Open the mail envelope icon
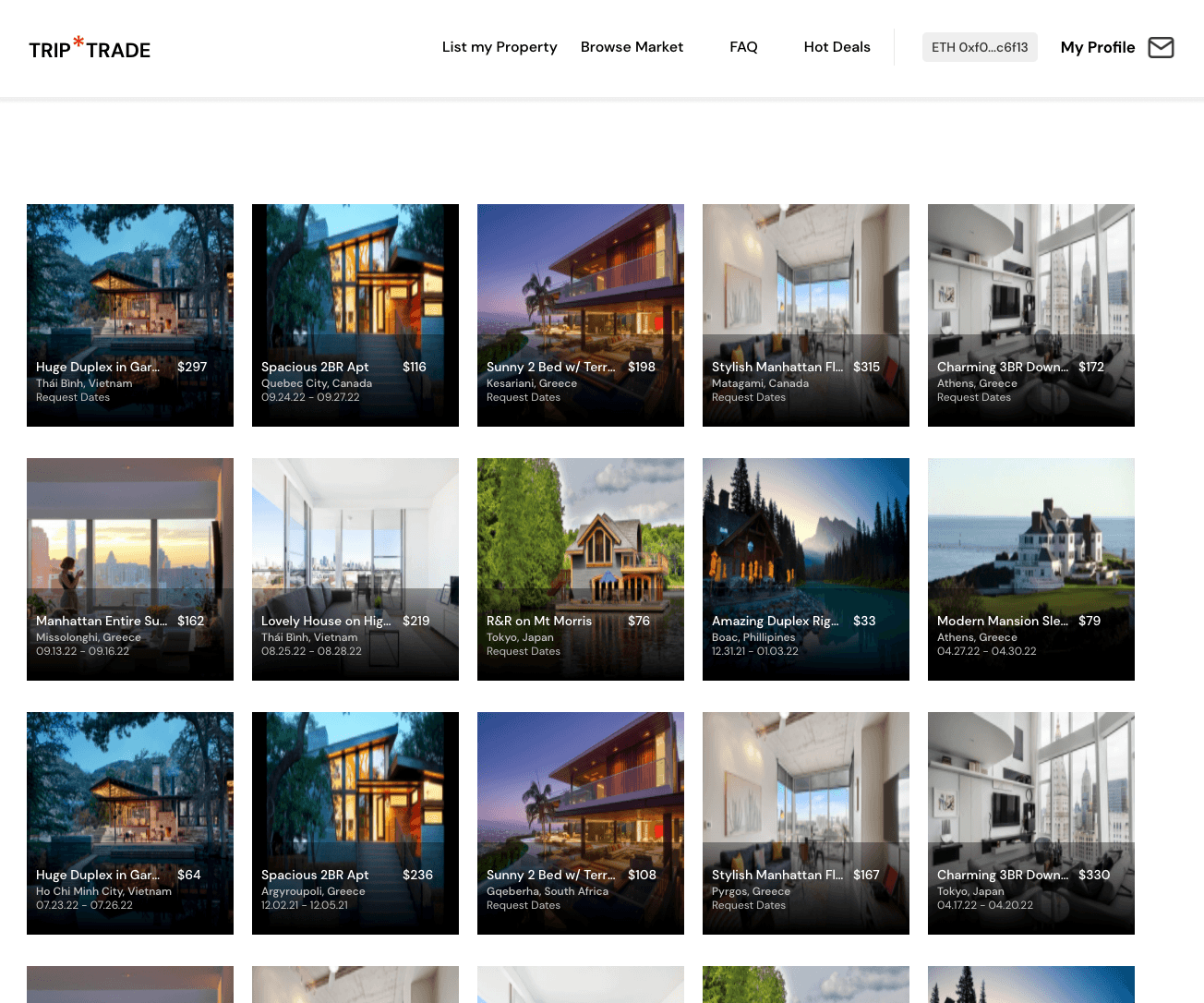This screenshot has height=1003, width=1204. 1161,47
